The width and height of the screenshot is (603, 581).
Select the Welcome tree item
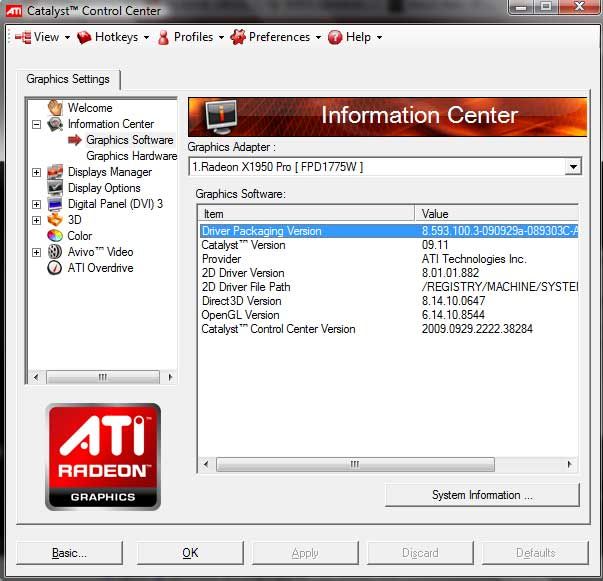coord(90,108)
